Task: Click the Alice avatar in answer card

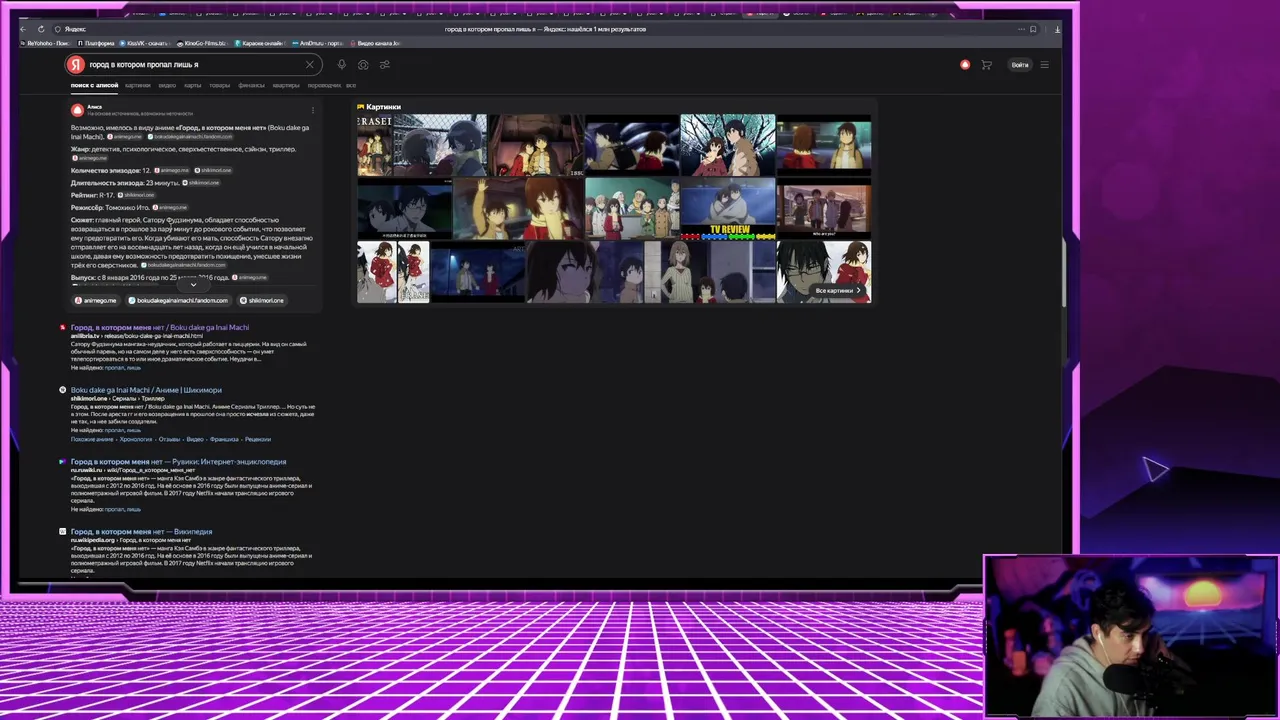Action: [77, 110]
